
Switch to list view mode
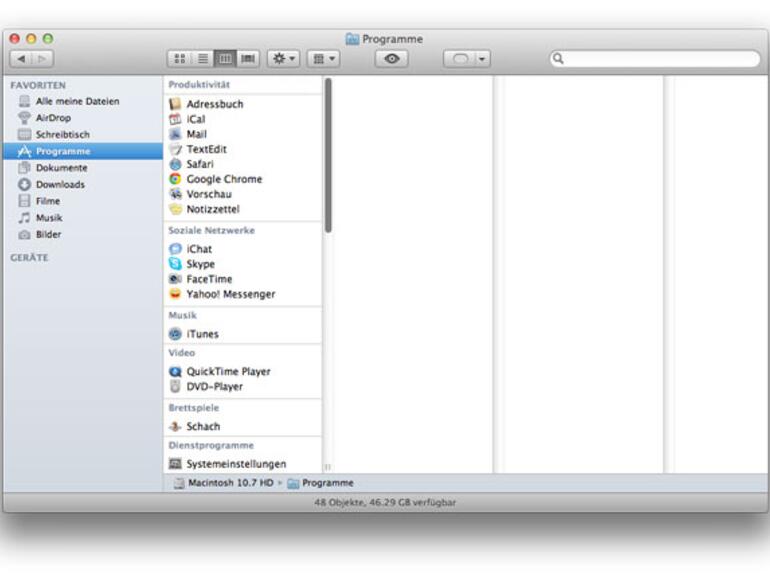pos(202,59)
